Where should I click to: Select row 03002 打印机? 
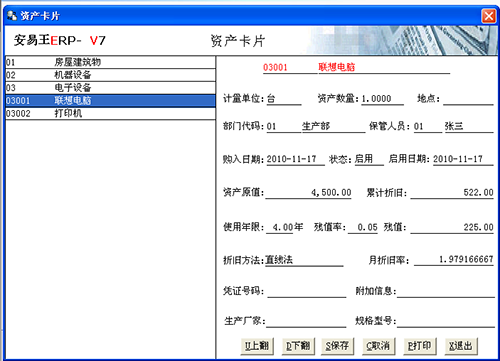click(x=110, y=114)
